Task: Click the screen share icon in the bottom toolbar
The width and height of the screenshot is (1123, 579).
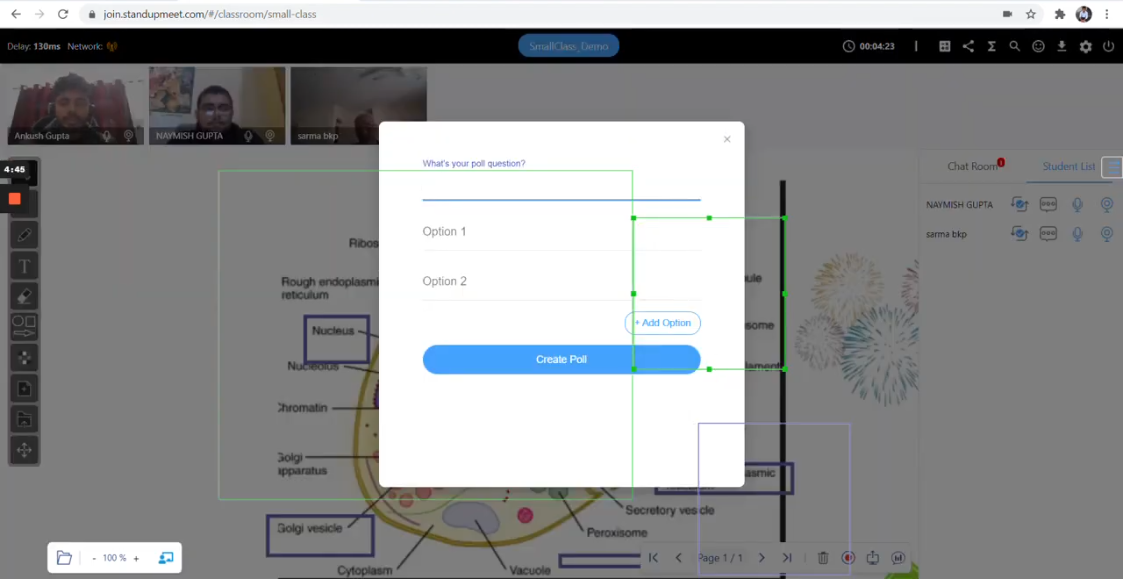Action: tap(872, 558)
